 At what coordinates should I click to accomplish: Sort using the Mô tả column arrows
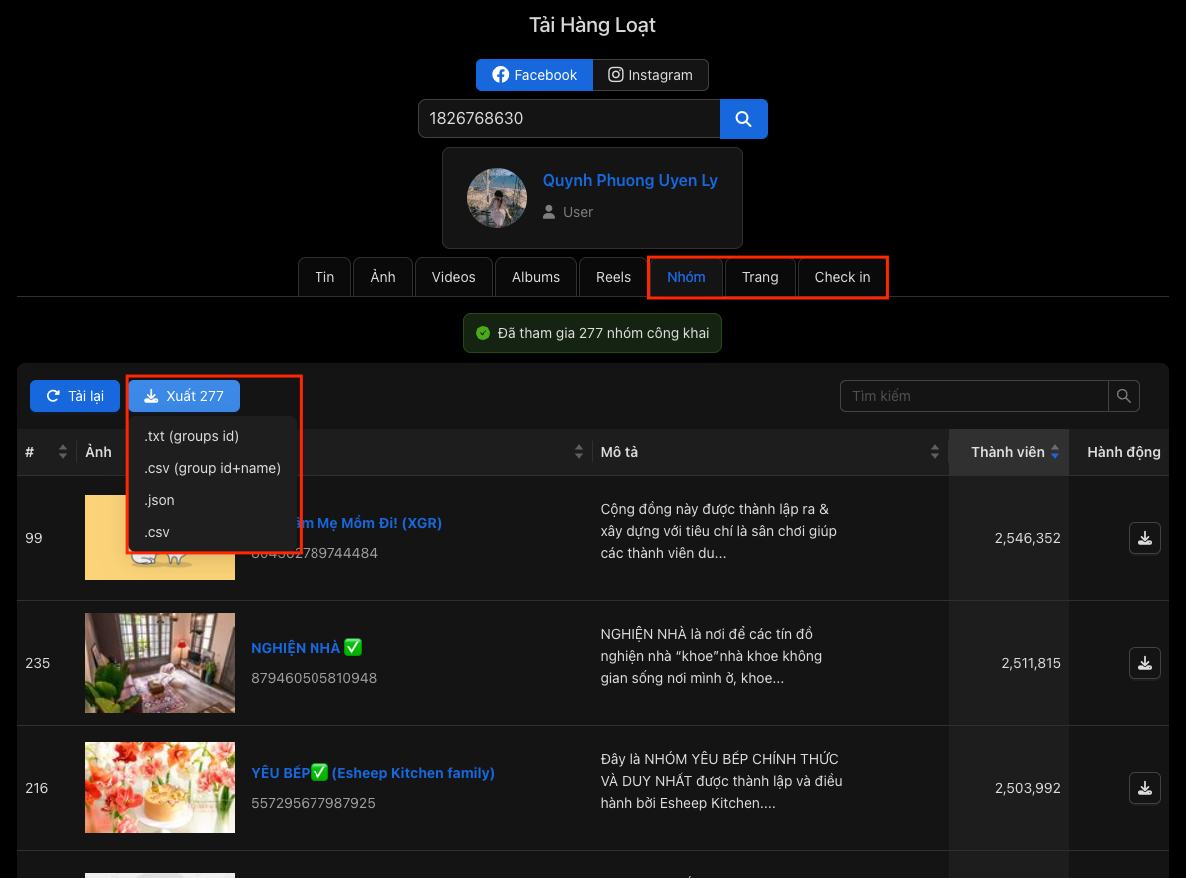click(x=935, y=452)
